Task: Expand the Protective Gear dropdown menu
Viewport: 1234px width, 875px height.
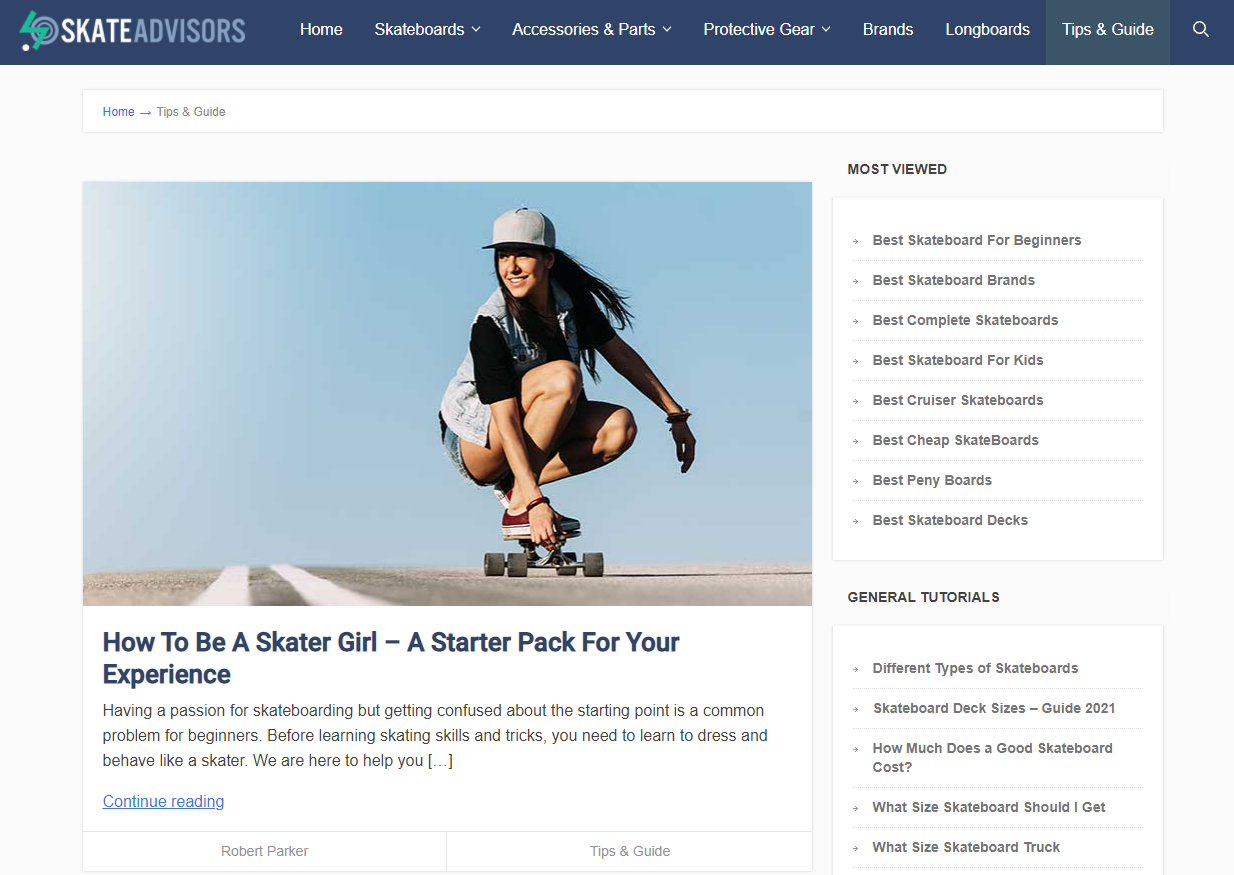Action: click(x=767, y=29)
